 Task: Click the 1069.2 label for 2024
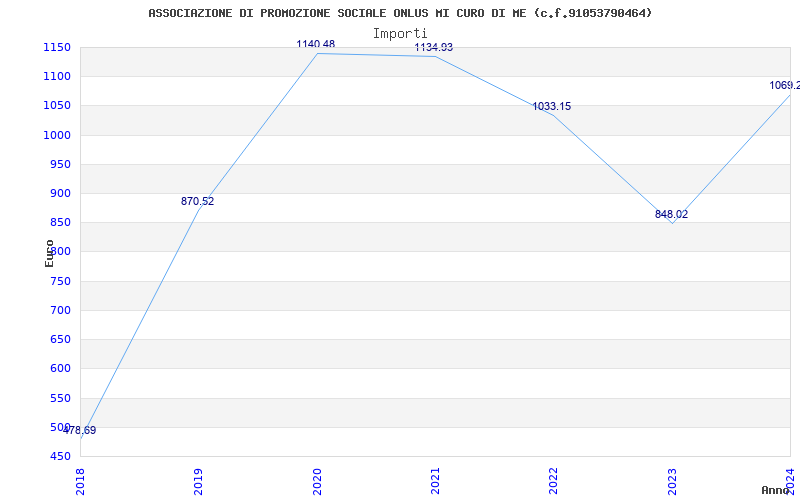click(785, 86)
